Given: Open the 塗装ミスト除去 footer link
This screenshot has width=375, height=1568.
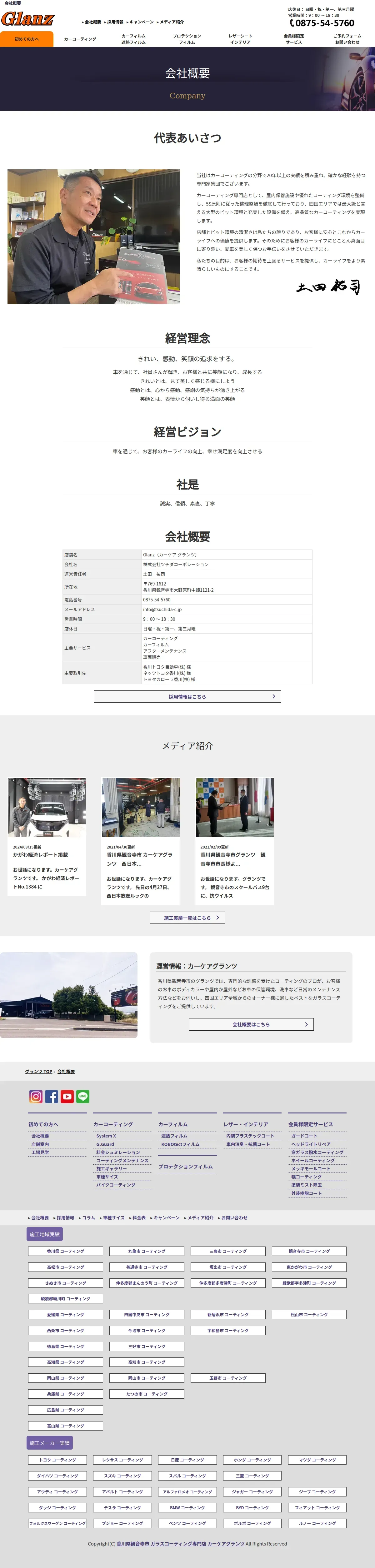Looking at the screenshot, I should pyautogui.click(x=307, y=1185).
